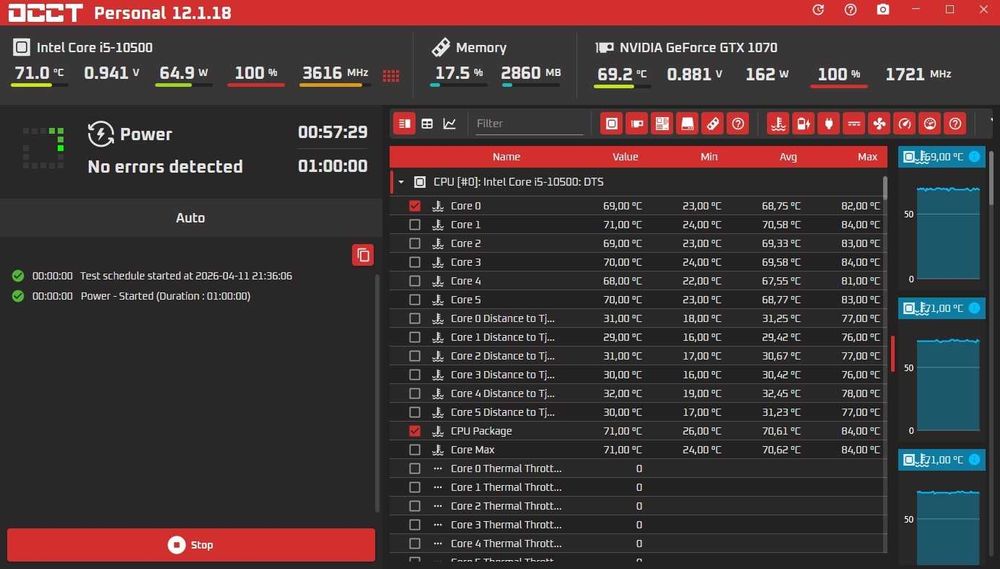Click the elapsed time 00:57:29
Viewport: 1000px width, 569px height.
tap(333, 132)
